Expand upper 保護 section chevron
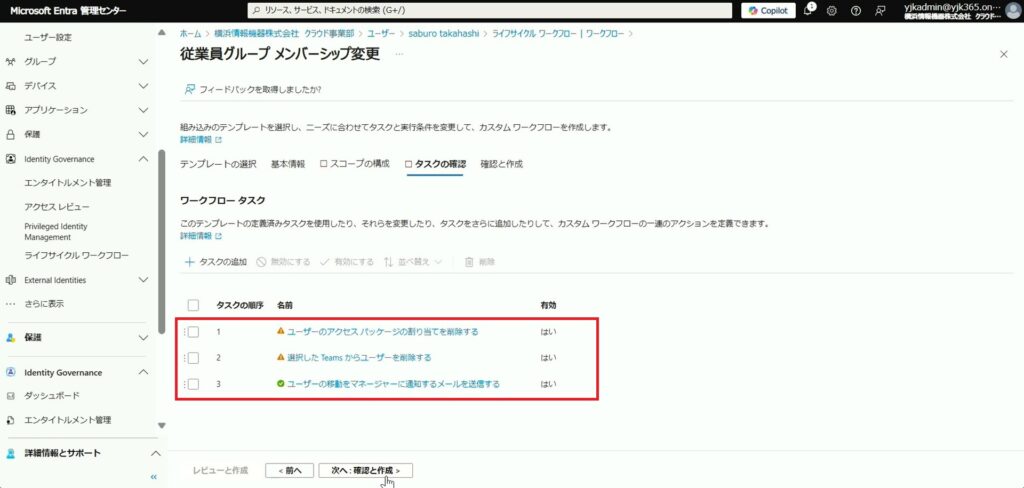The image size is (1024, 488). pyautogui.click(x=144, y=135)
